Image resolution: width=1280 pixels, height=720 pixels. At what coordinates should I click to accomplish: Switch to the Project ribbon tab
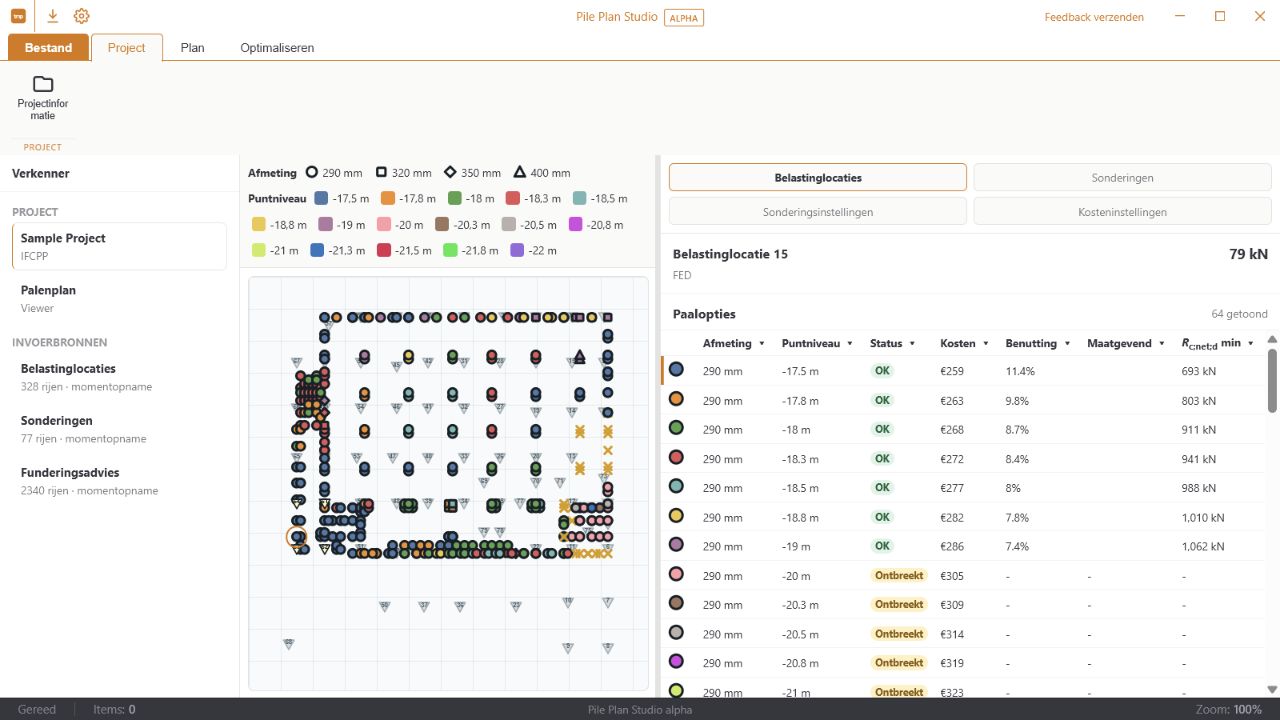tap(127, 47)
